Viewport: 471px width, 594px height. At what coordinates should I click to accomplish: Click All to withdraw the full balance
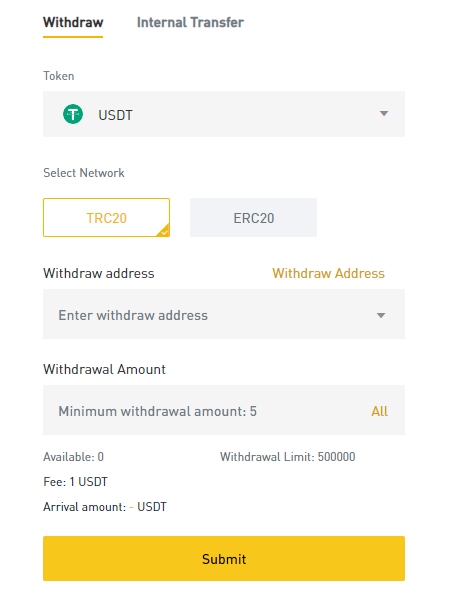(379, 411)
